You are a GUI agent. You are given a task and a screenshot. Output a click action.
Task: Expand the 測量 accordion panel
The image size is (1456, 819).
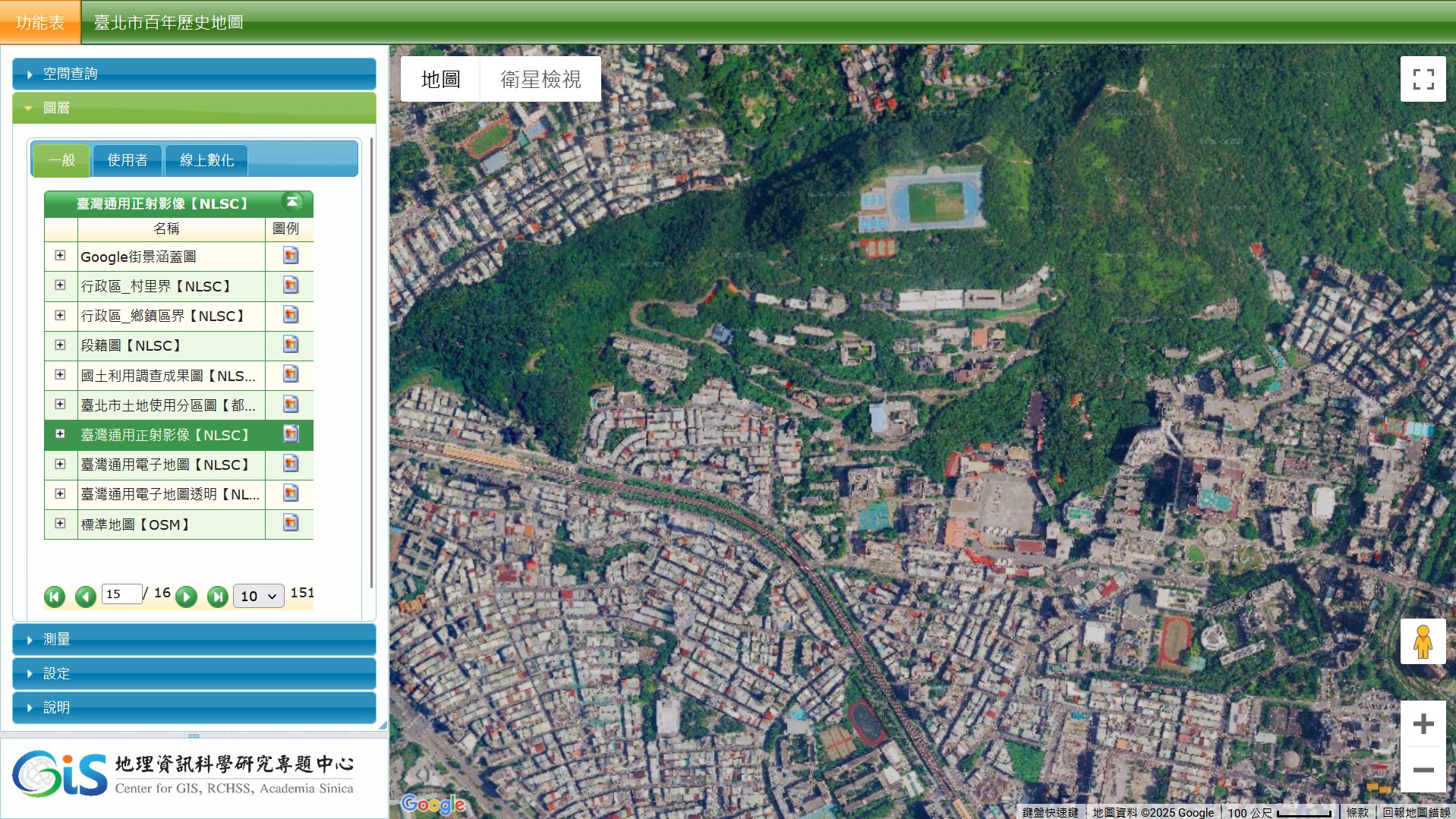194,639
